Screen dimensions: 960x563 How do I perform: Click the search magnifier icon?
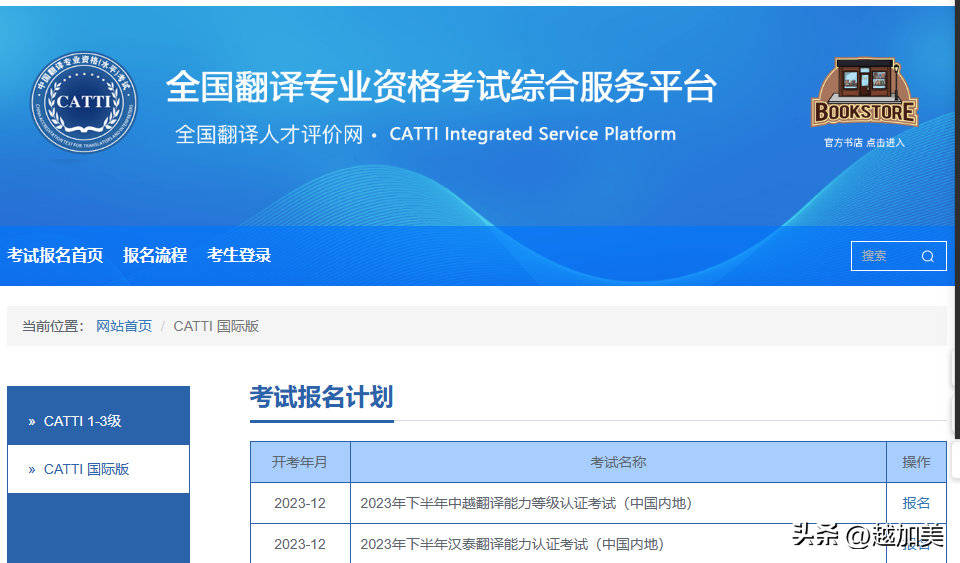tap(928, 256)
